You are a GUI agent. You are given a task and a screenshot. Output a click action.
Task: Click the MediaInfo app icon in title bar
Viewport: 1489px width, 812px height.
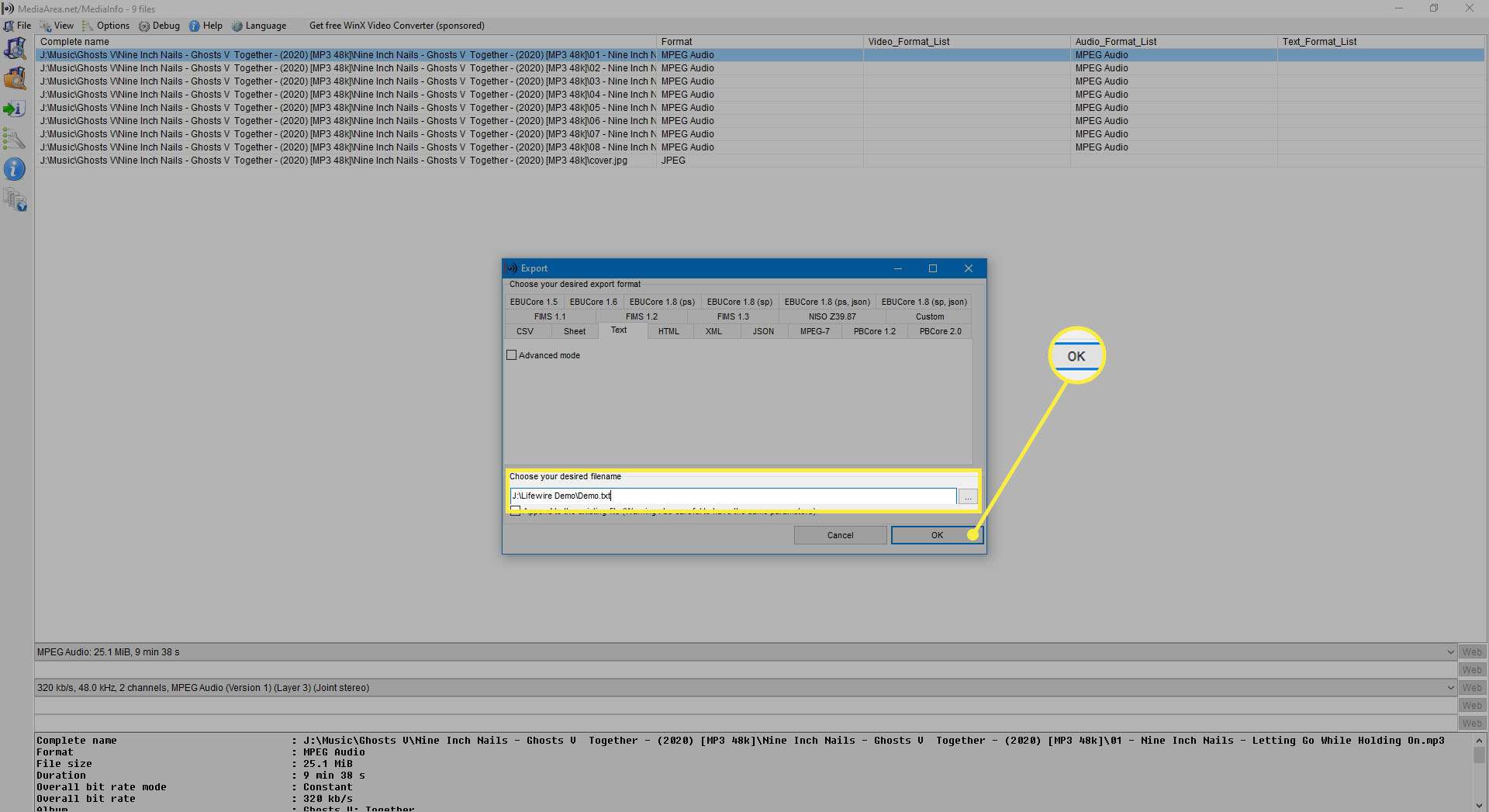coord(8,9)
